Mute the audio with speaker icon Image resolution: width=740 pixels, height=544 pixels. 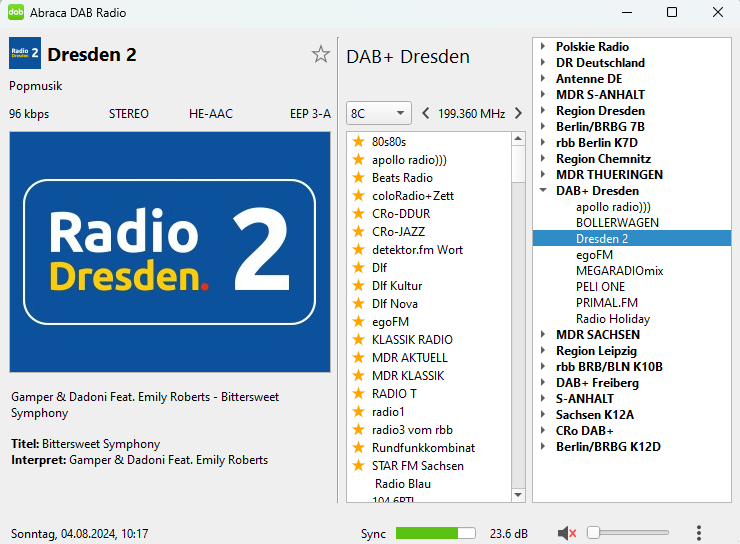567,533
